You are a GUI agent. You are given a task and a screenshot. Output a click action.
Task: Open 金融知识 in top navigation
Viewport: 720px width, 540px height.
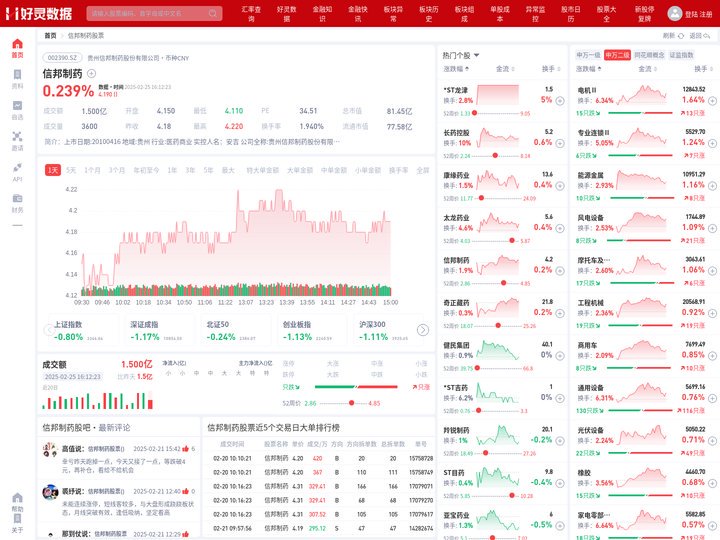point(322,14)
